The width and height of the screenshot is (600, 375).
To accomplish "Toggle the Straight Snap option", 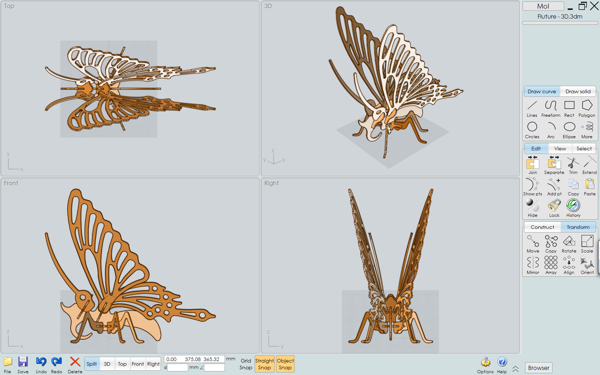I will [x=264, y=364].
